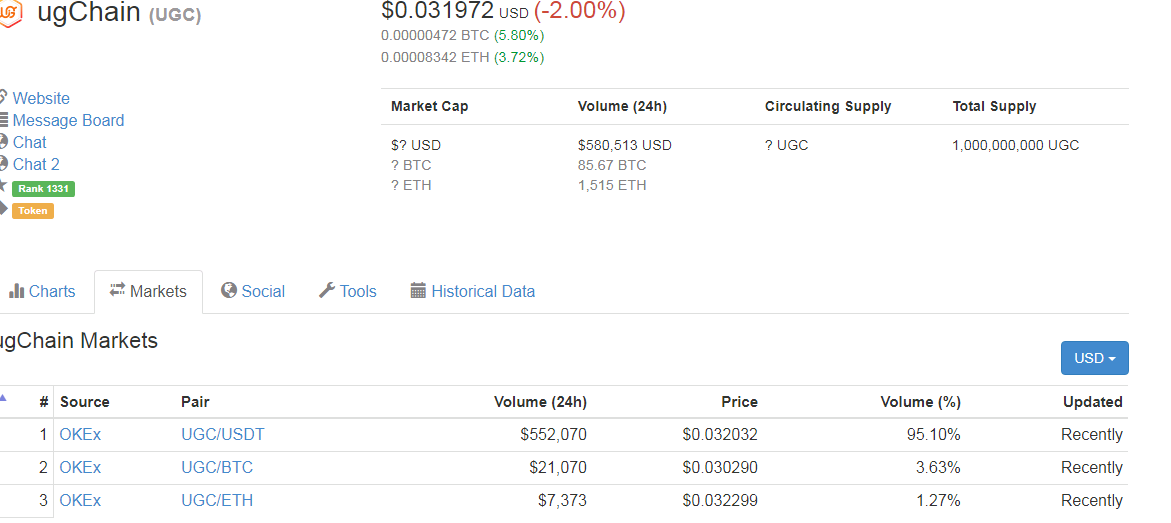The height and width of the screenshot is (523, 1171).
Task: Open the Chat 2 link
Action: (36, 164)
